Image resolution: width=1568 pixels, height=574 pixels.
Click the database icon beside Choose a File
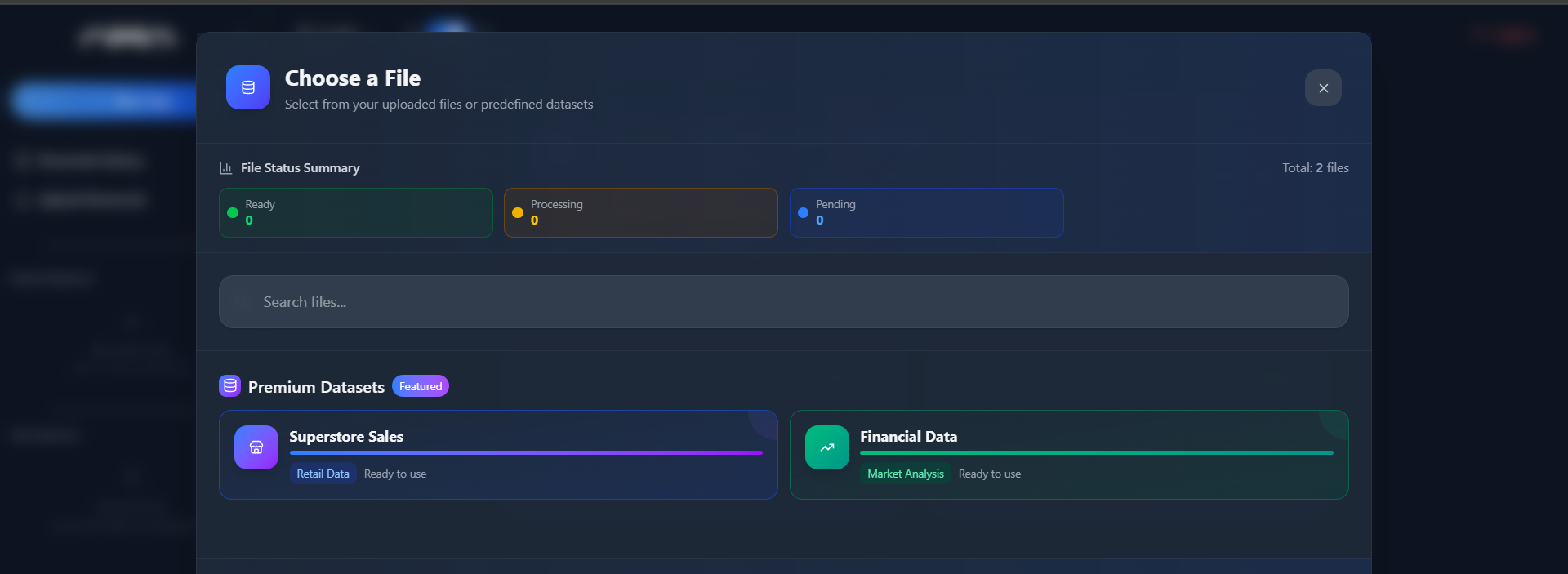pyautogui.click(x=248, y=87)
